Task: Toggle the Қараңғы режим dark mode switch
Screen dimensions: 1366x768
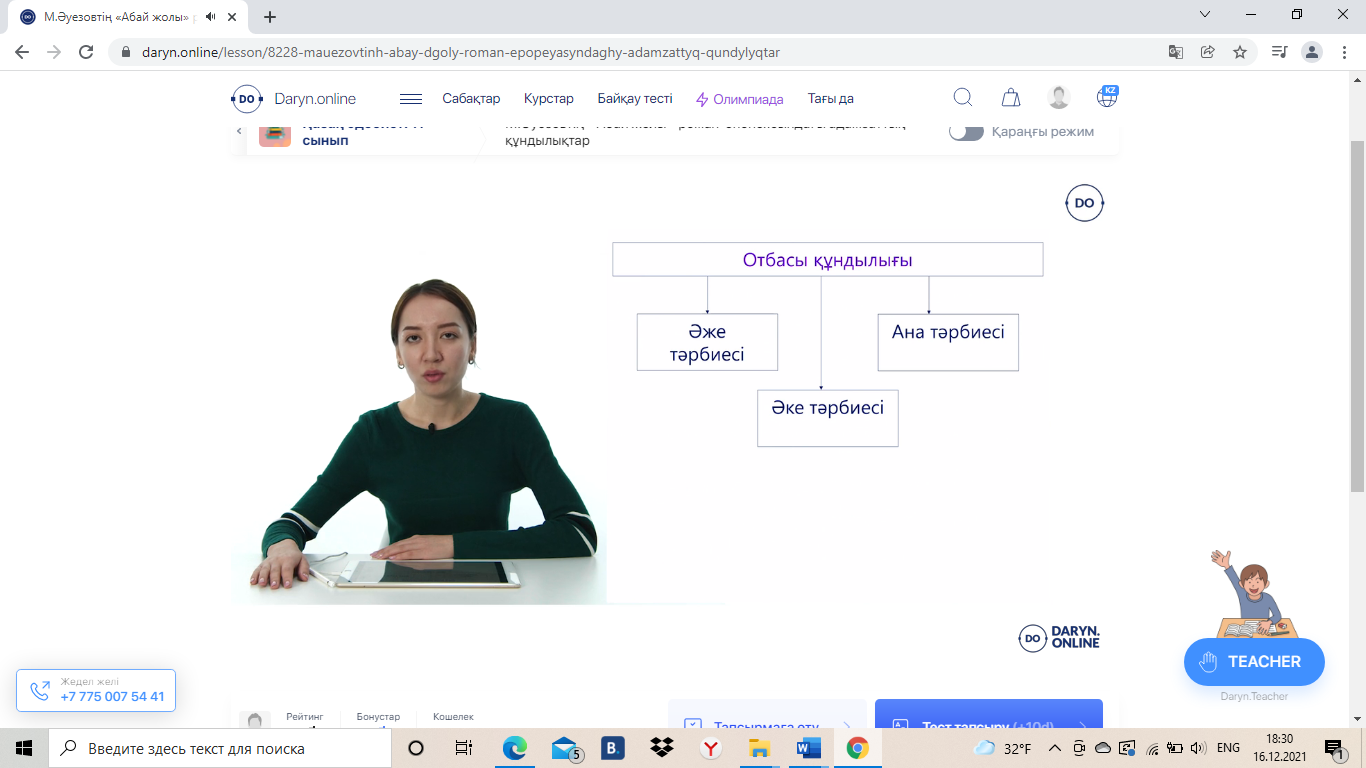Action: (967, 131)
